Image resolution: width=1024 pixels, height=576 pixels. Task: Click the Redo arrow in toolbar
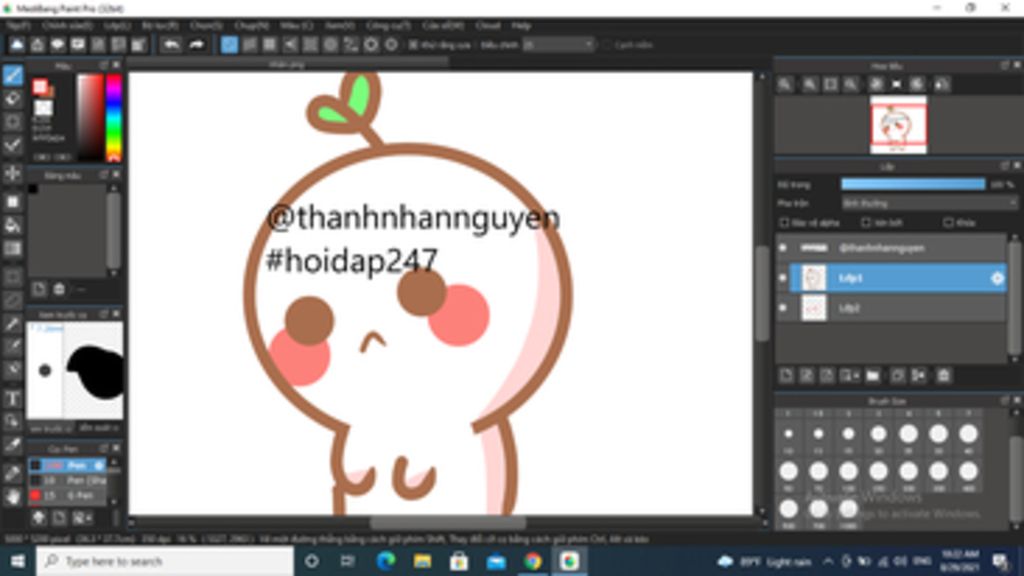tap(196, 44)
